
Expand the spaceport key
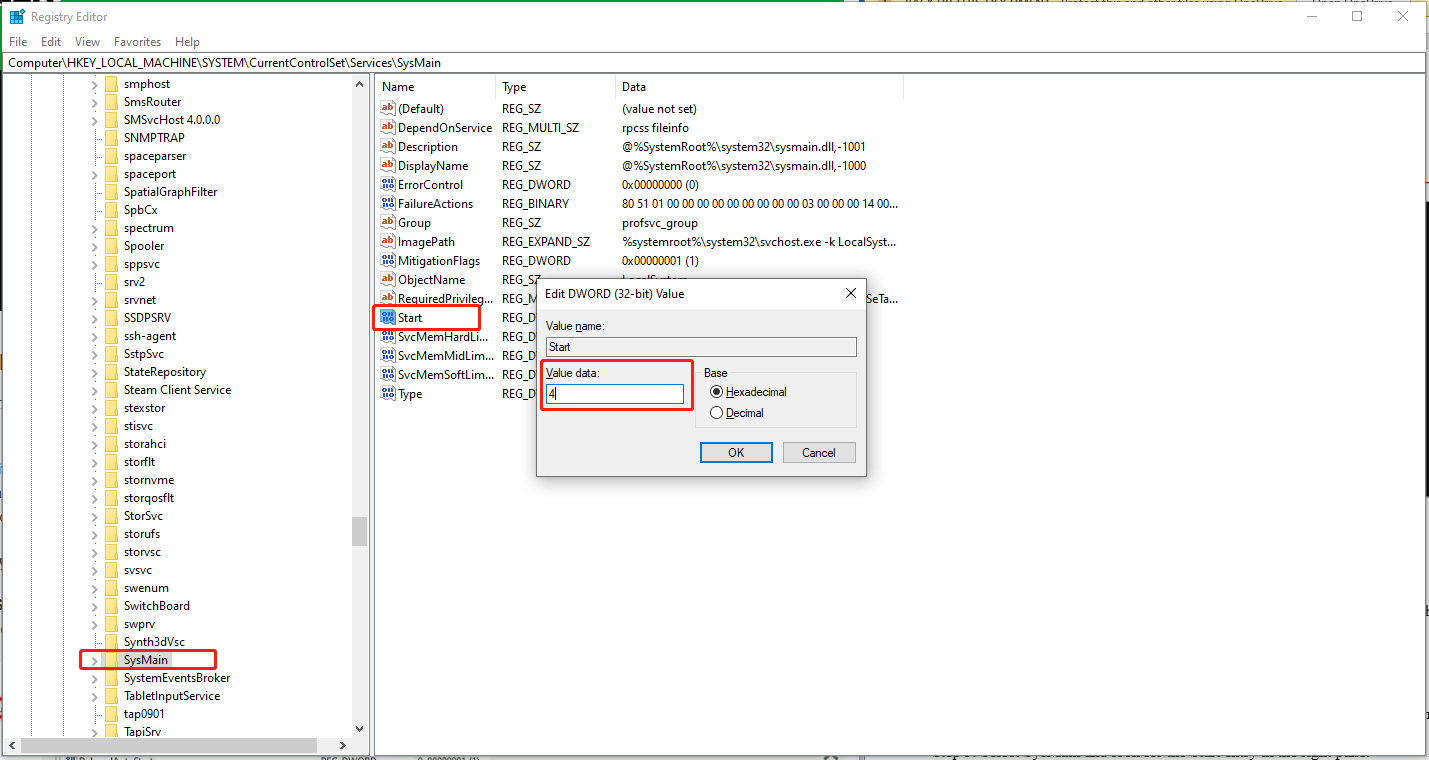point(94,174)
